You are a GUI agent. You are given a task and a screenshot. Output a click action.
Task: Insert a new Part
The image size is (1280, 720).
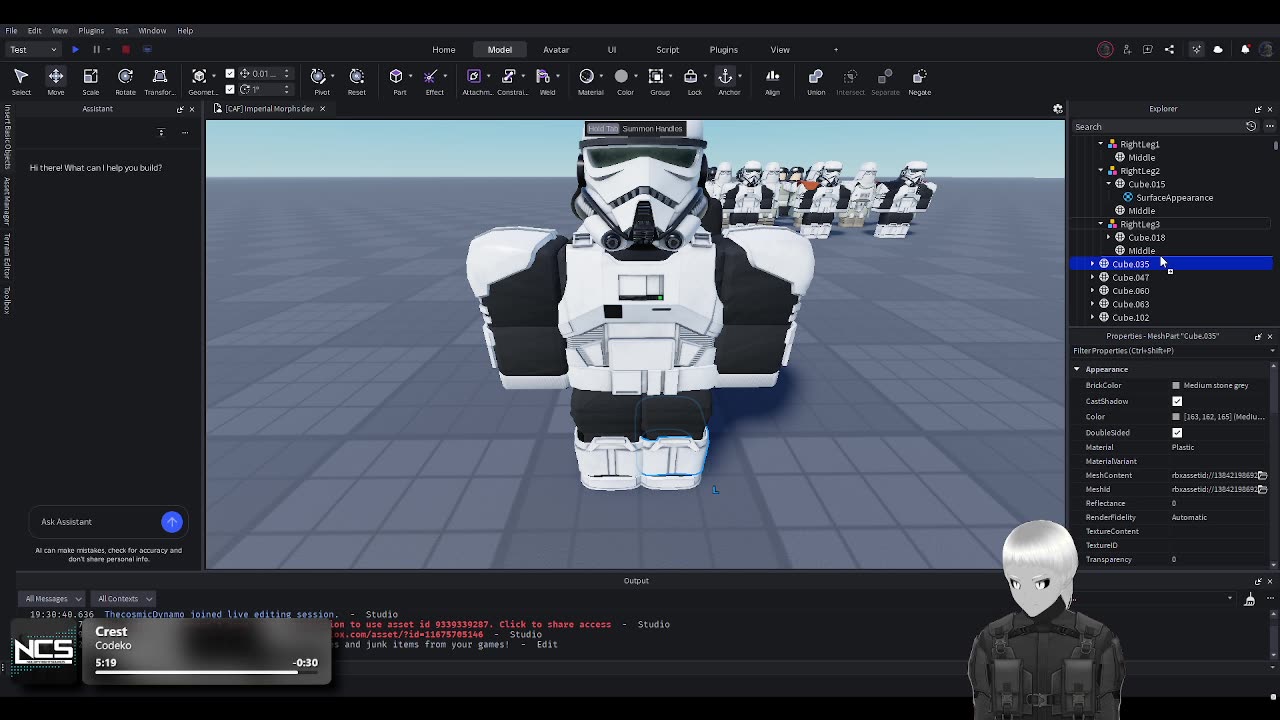pyautogui.click(x=399, y=82)
